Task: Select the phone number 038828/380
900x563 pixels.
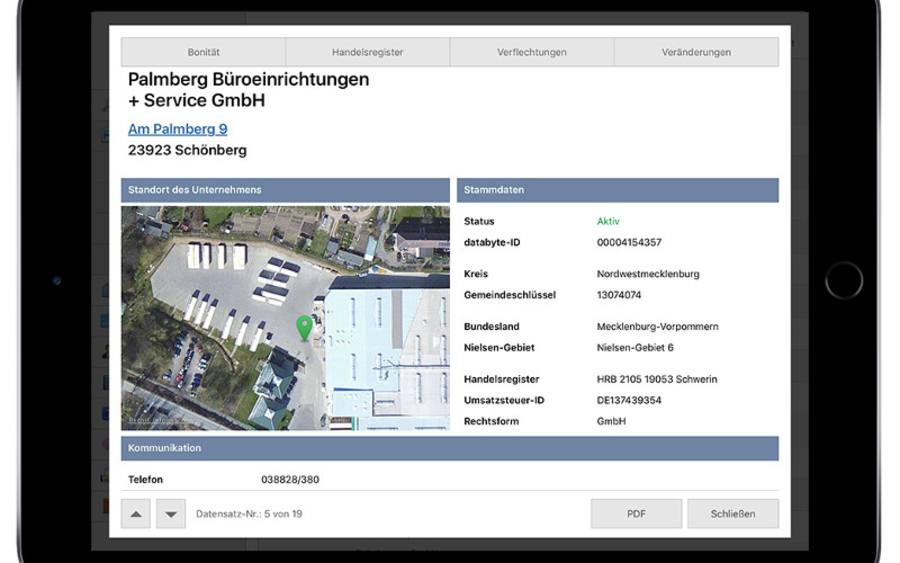Action: (290, 480)
